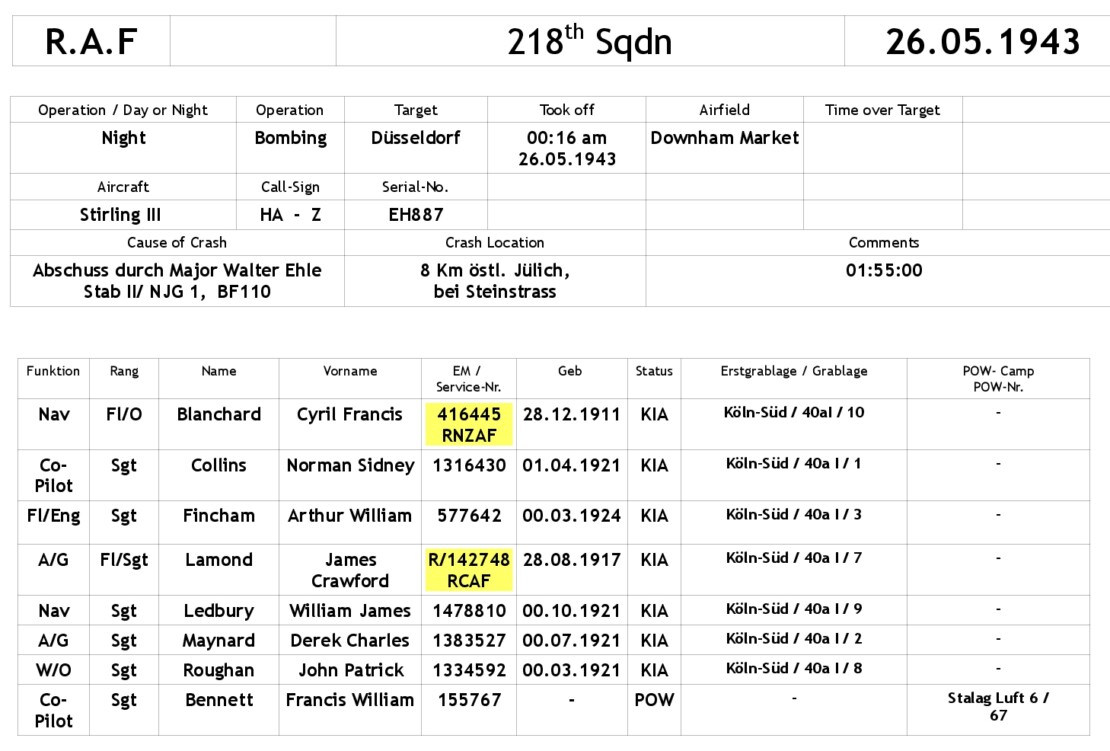Select the Funktion column header
This screenshot has width=1110, height=751.
click(x=53, y=371)
